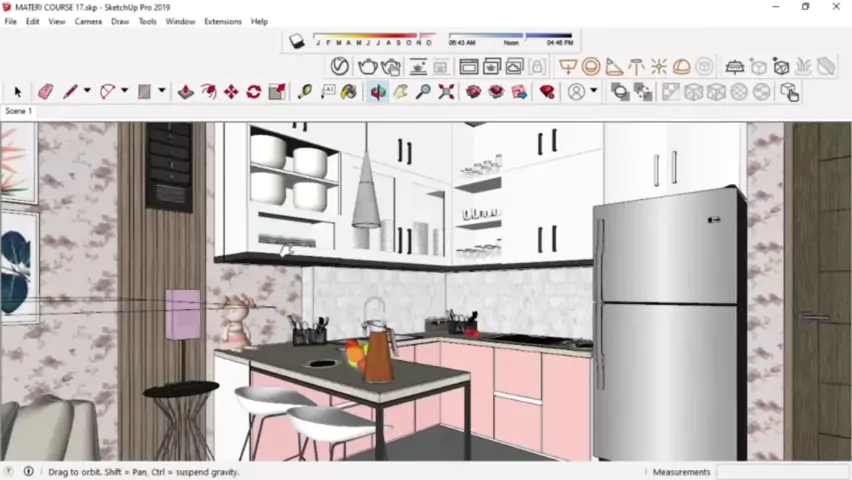Select the Rotate tool

tap(254, 92)
